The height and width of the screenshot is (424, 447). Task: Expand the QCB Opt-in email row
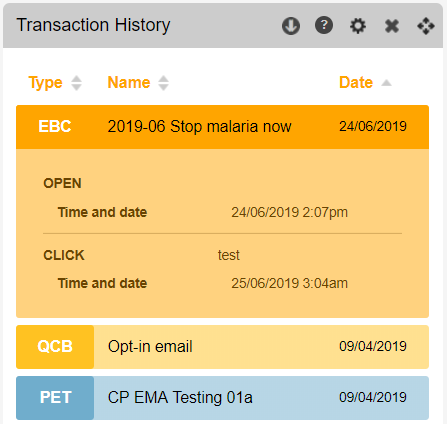(x=222, y=347)
